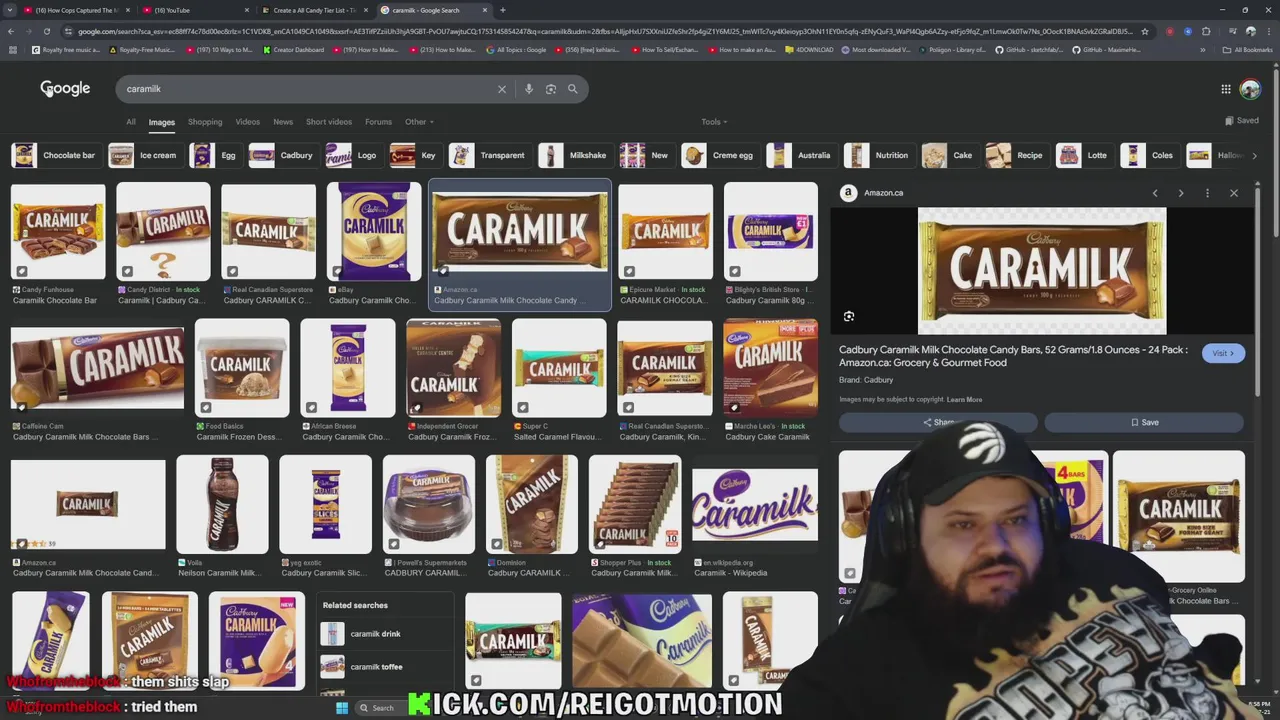Close the image preview panel
The height and width of the screenshot is (720, 1280).
(1234, 193)
